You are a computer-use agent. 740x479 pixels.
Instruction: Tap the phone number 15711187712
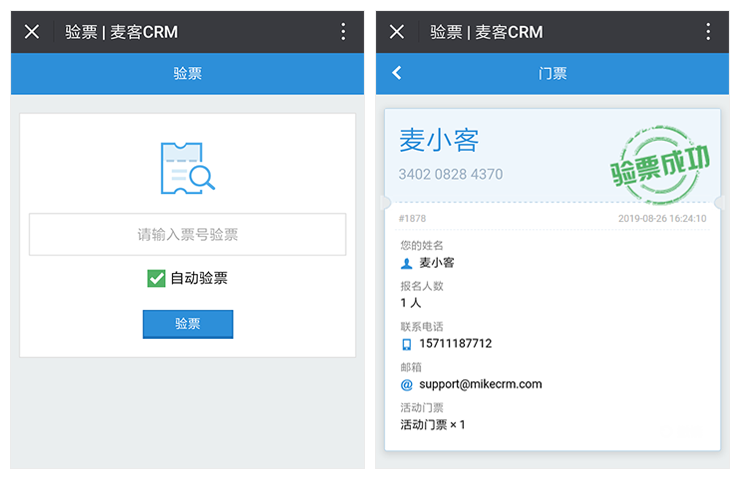pos(455,344)
